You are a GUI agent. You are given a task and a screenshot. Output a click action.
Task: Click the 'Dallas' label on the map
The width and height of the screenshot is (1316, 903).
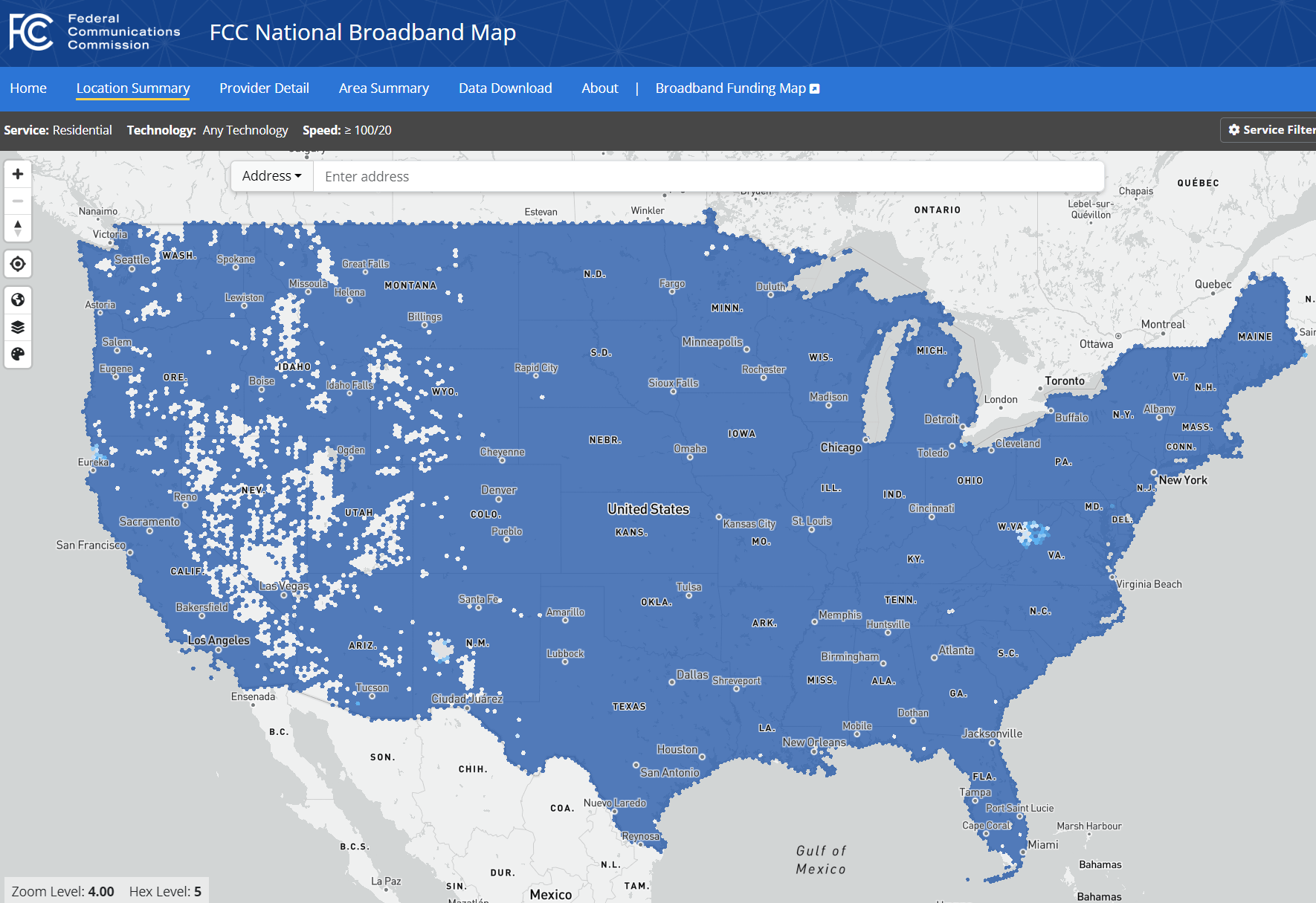(692, 674)
